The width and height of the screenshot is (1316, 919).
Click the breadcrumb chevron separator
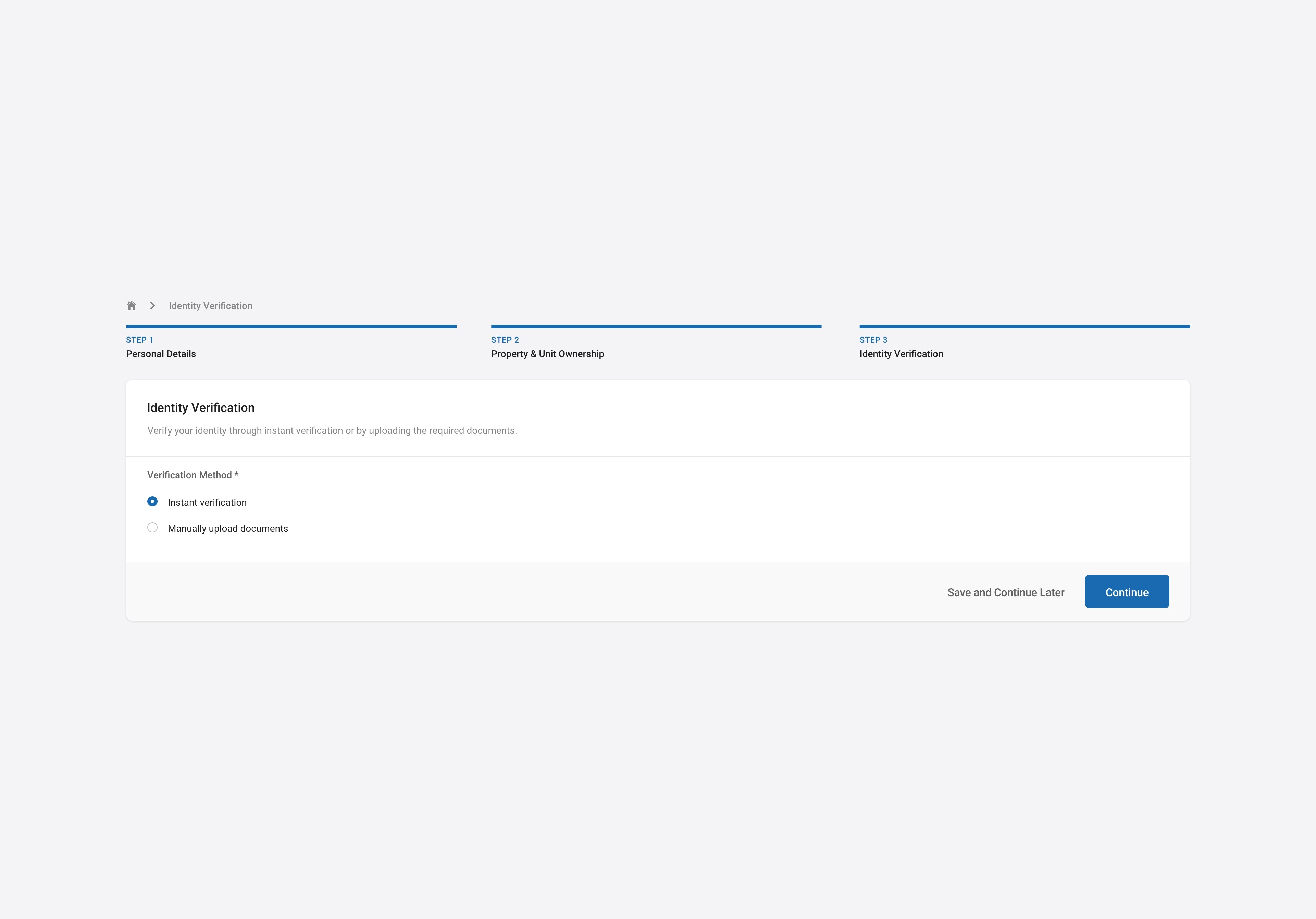point(152,306)
